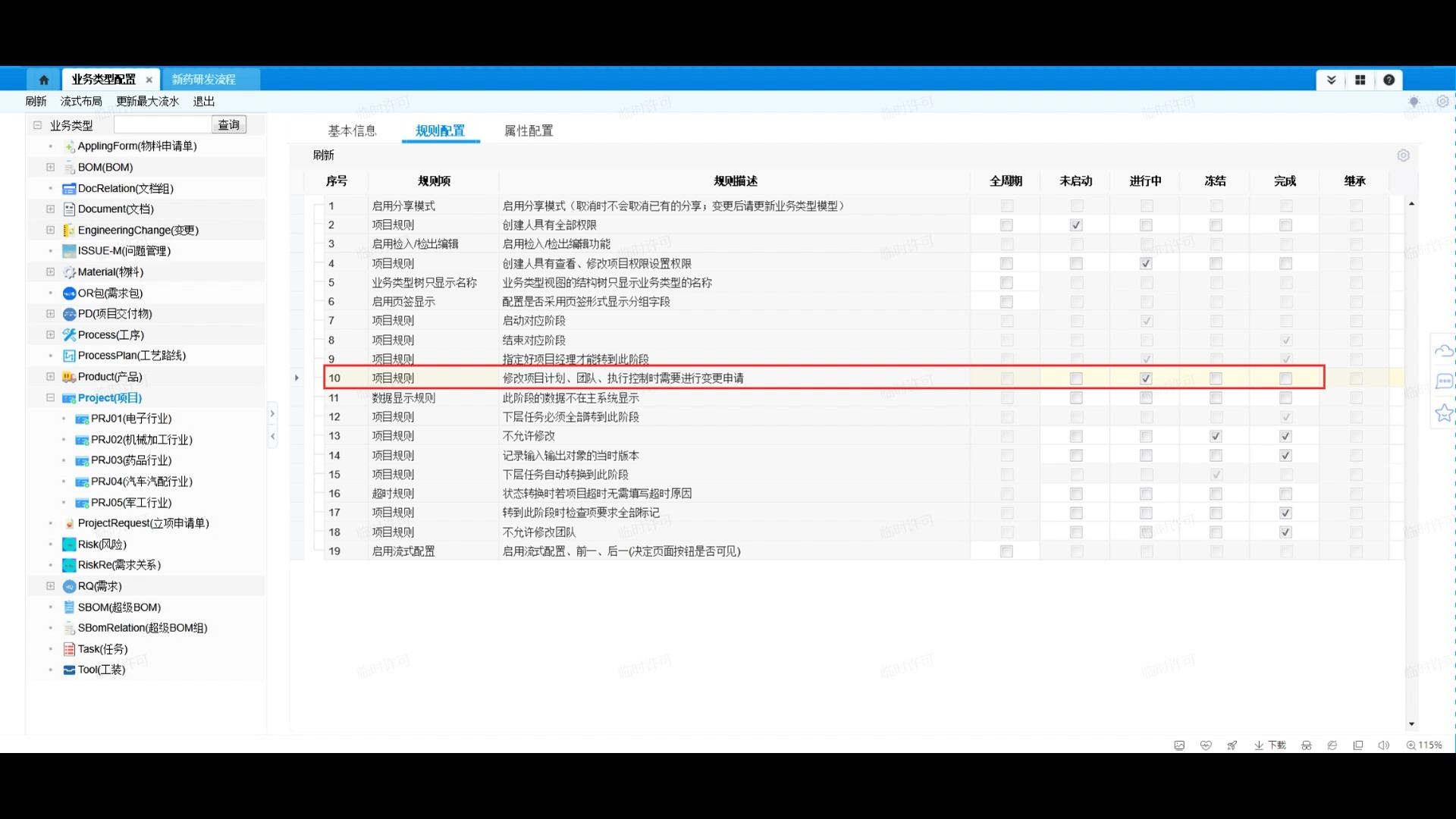The height and width of the screenshot is (819, 1456).
Task: Expand the Document(文档) tree node
Action: [51, 209]
